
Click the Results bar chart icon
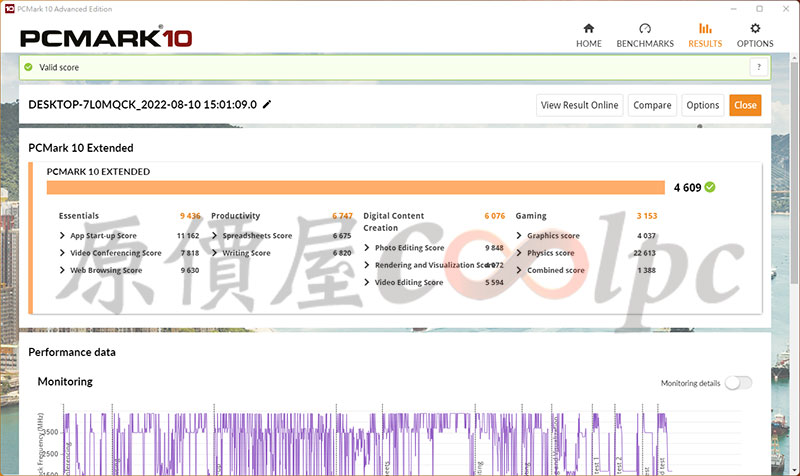(705, 28)
